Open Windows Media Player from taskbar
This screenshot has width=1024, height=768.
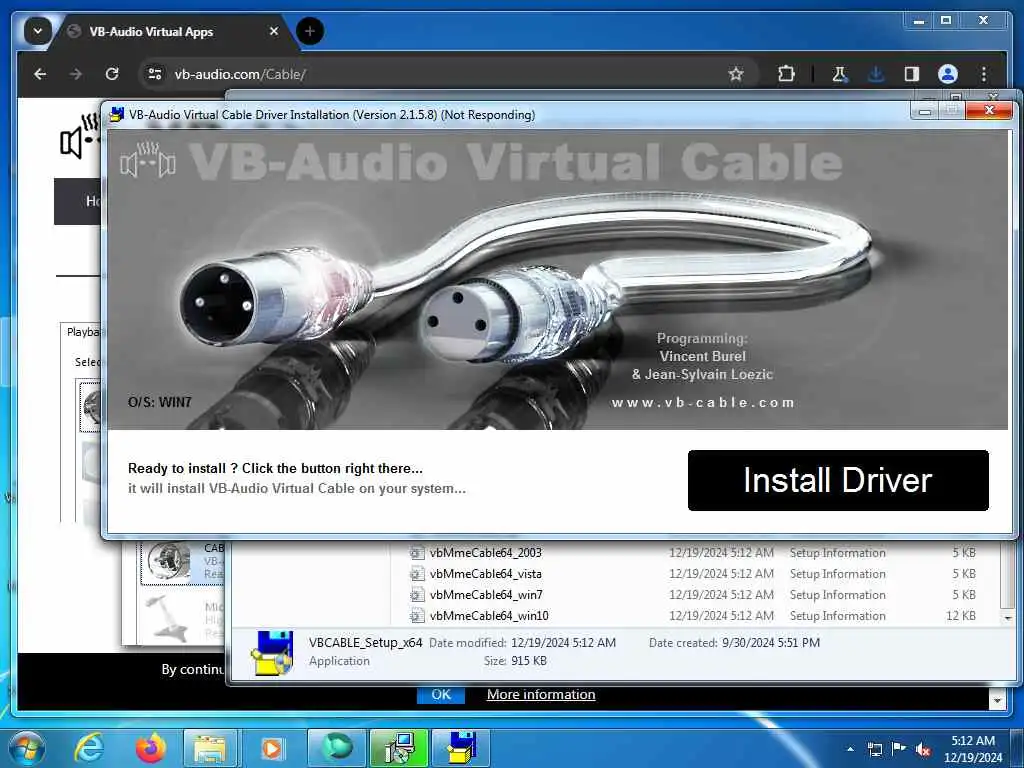click(272, 748)
